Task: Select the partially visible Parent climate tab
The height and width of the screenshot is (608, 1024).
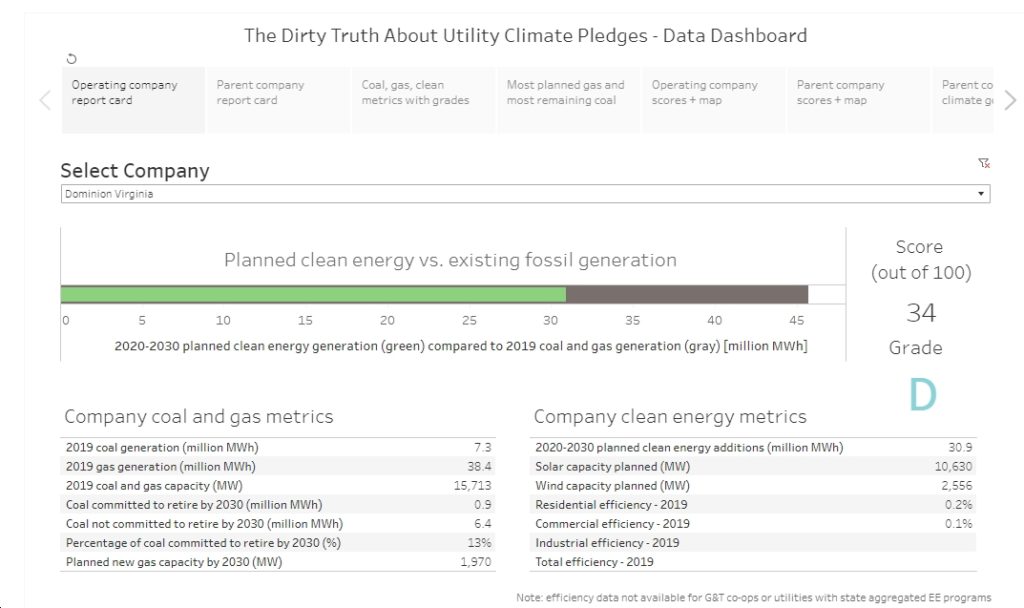Action: pos(963,100)
